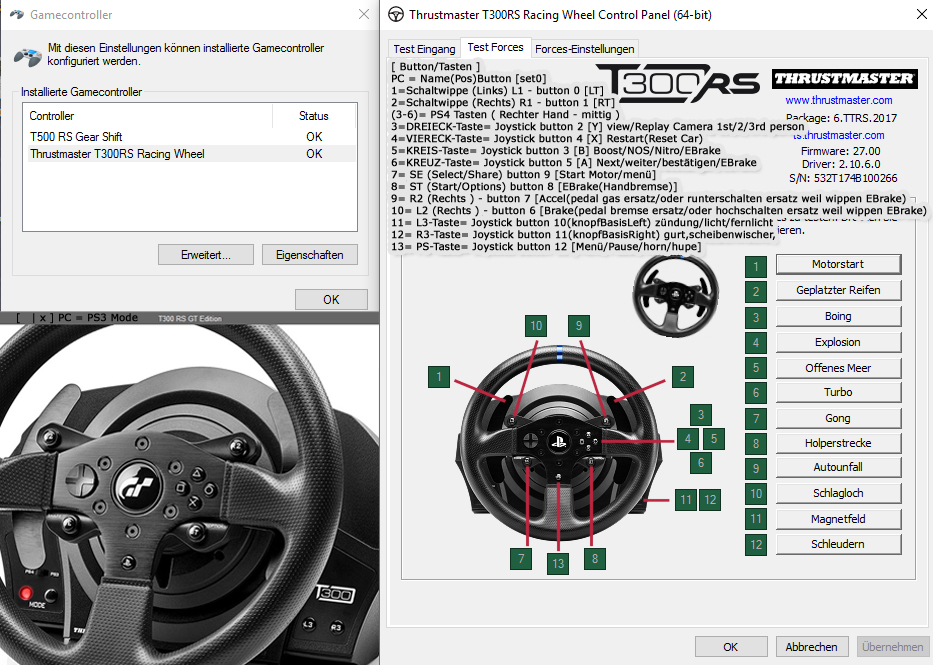Click green number 1 beside Motorstart
The height and width of the screenshot is (665, 933).
tap(756, 266)
